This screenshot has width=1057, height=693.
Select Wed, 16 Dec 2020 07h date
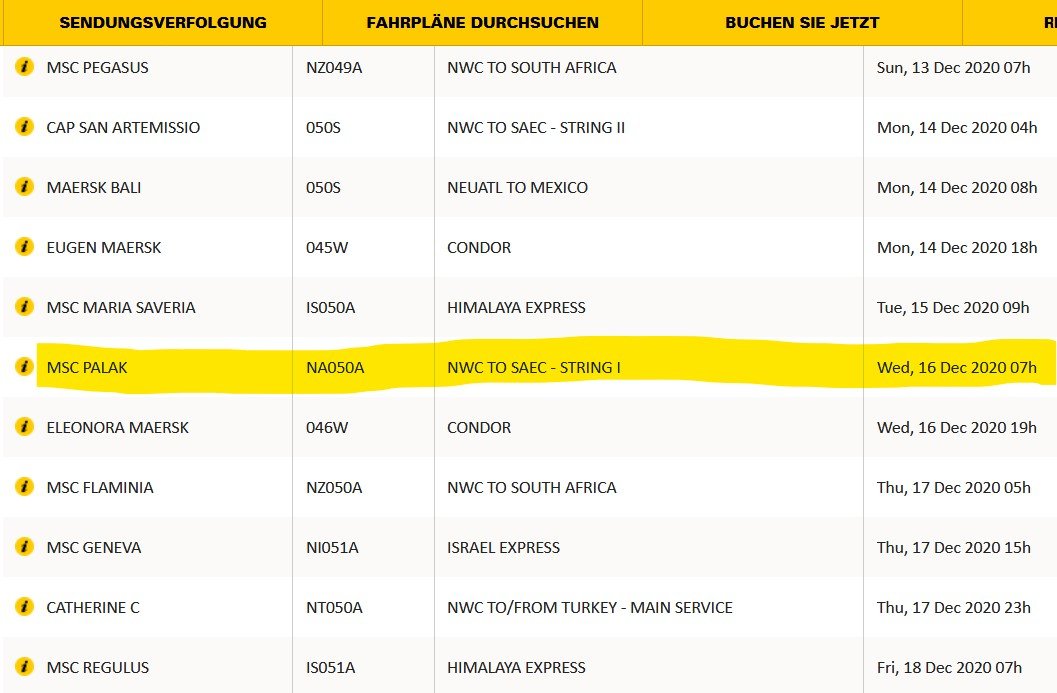click(957, 368)
